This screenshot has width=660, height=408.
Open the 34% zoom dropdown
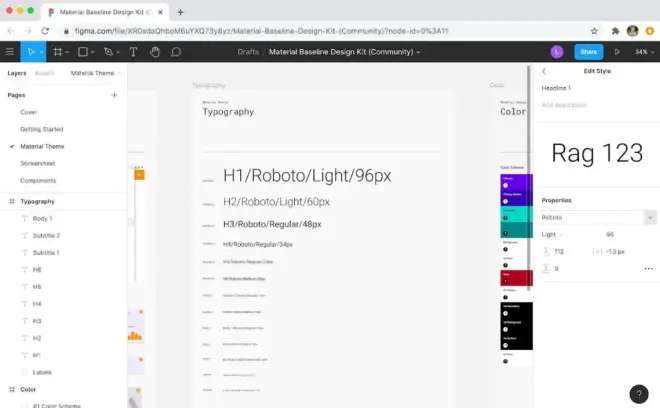pos(644,52)
